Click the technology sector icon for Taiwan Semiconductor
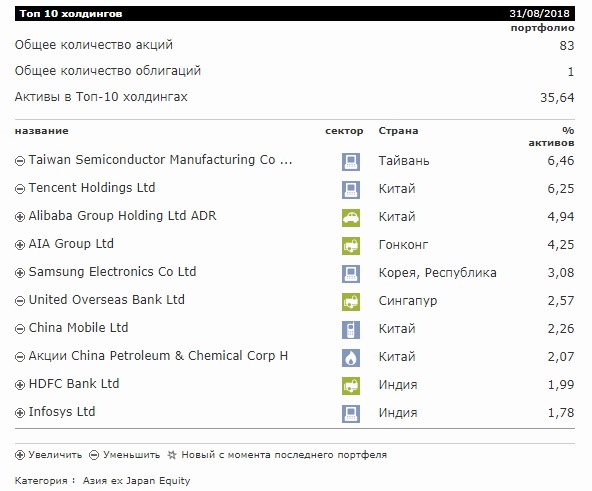Image resolution: width=592 pixels, height=491 pixels. tap(351, 162)
